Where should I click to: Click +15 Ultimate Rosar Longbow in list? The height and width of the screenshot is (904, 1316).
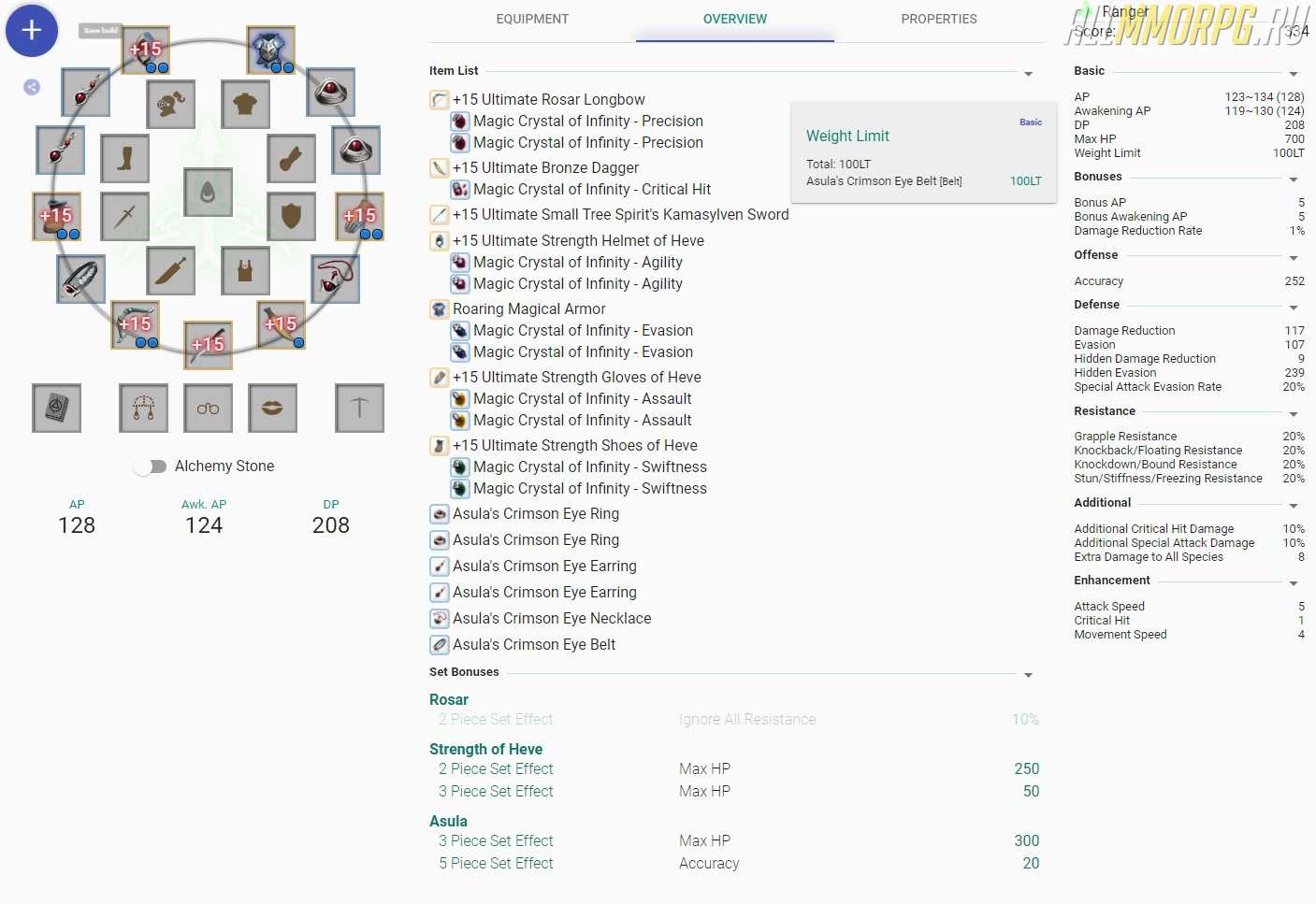(x=548, y=99)
